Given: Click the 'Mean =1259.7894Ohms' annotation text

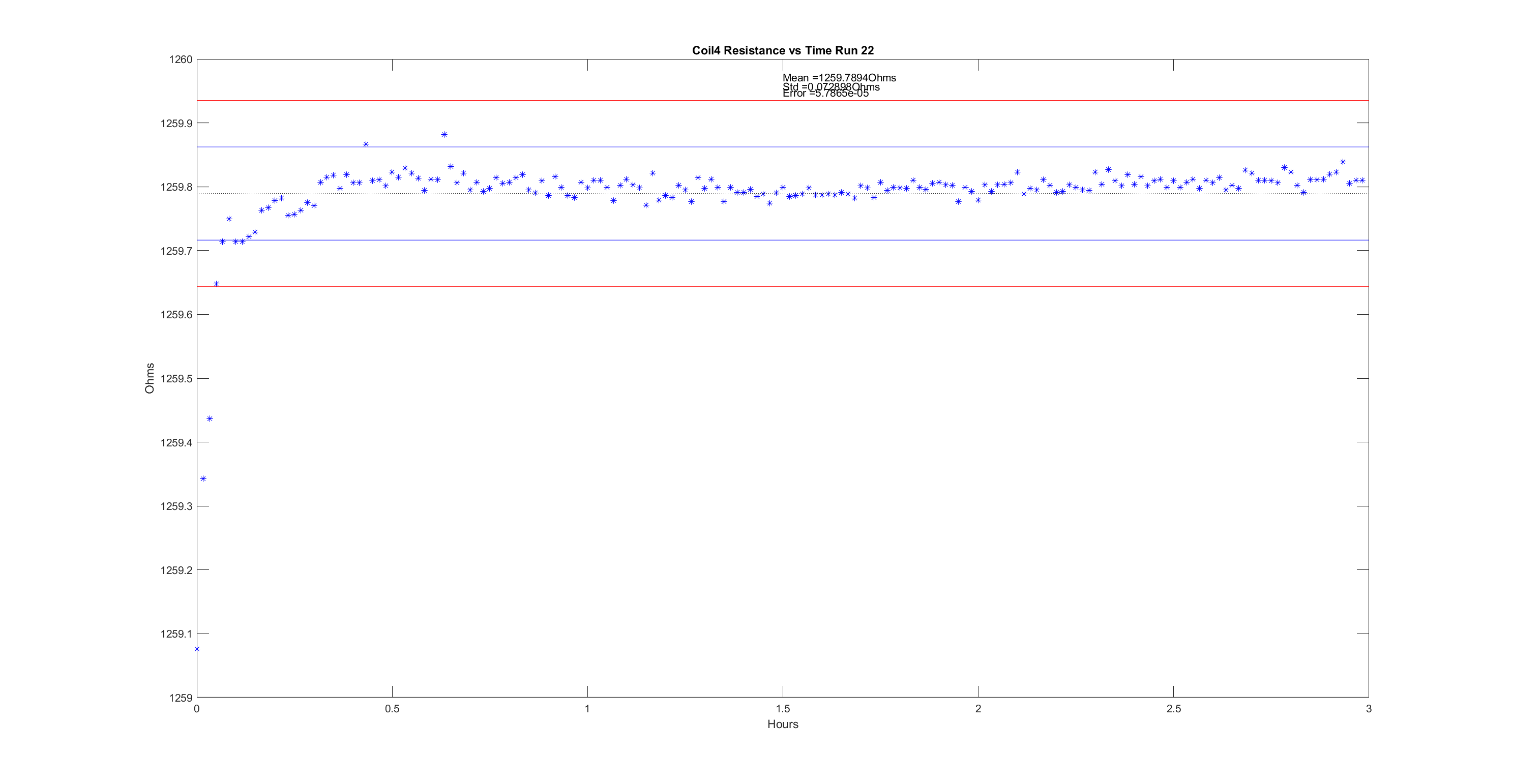Looking at the screenshot, I should (x=839, y=77).
